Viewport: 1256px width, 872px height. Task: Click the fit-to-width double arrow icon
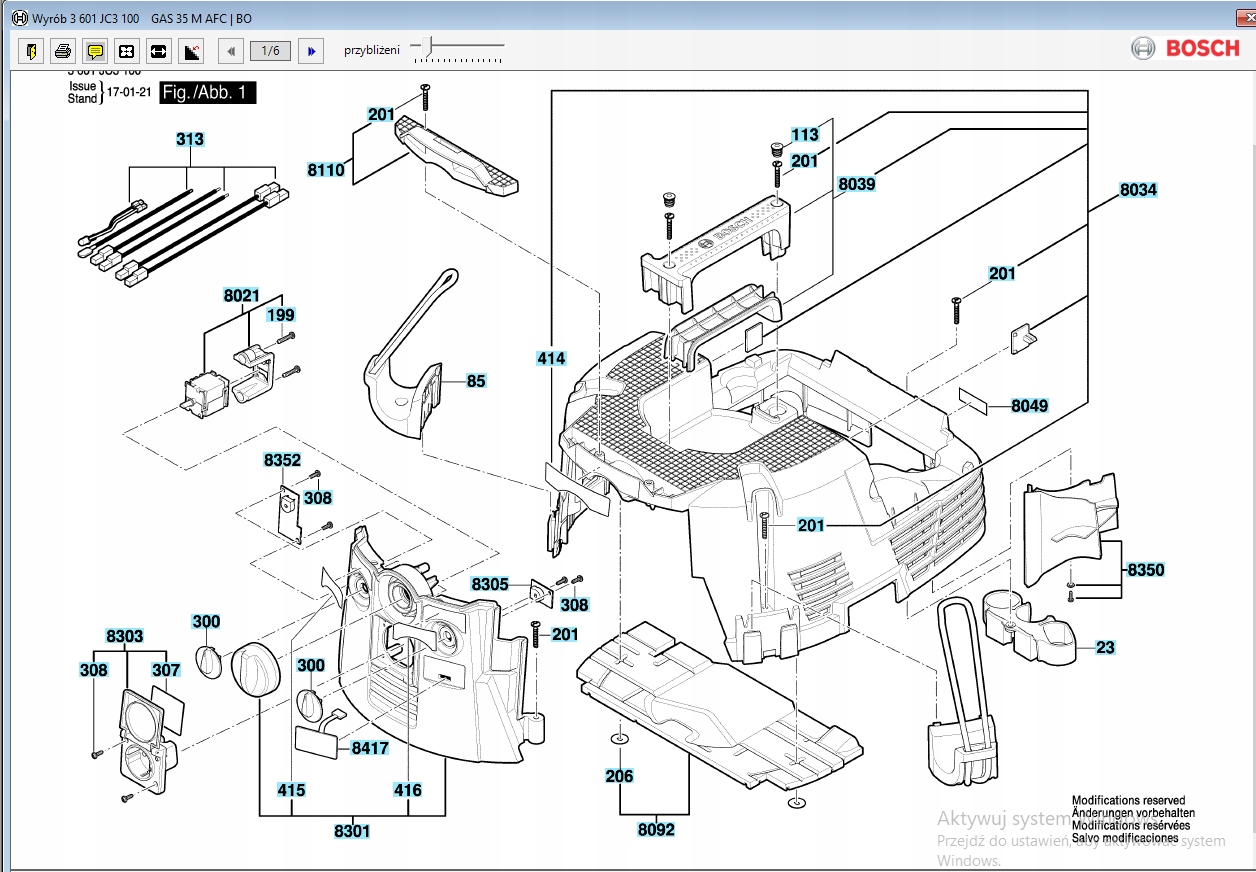[159, 50]
